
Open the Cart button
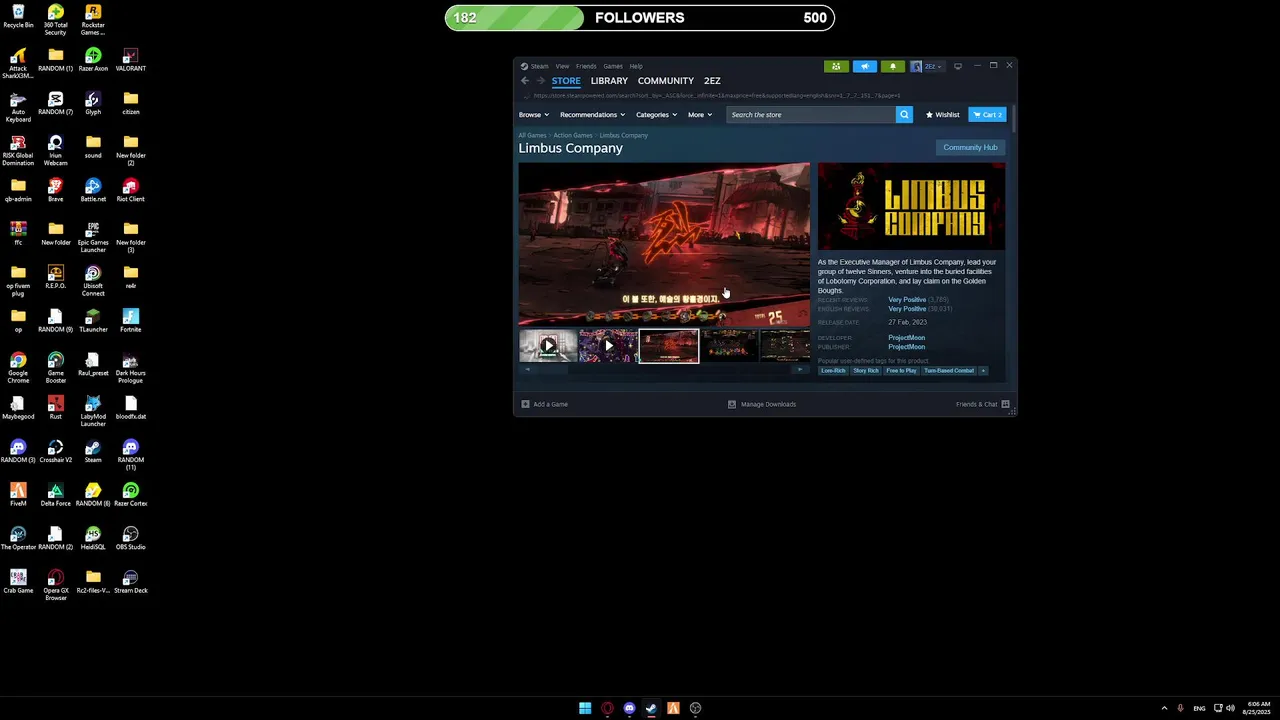pyautogui.click(x=987, y=115)
